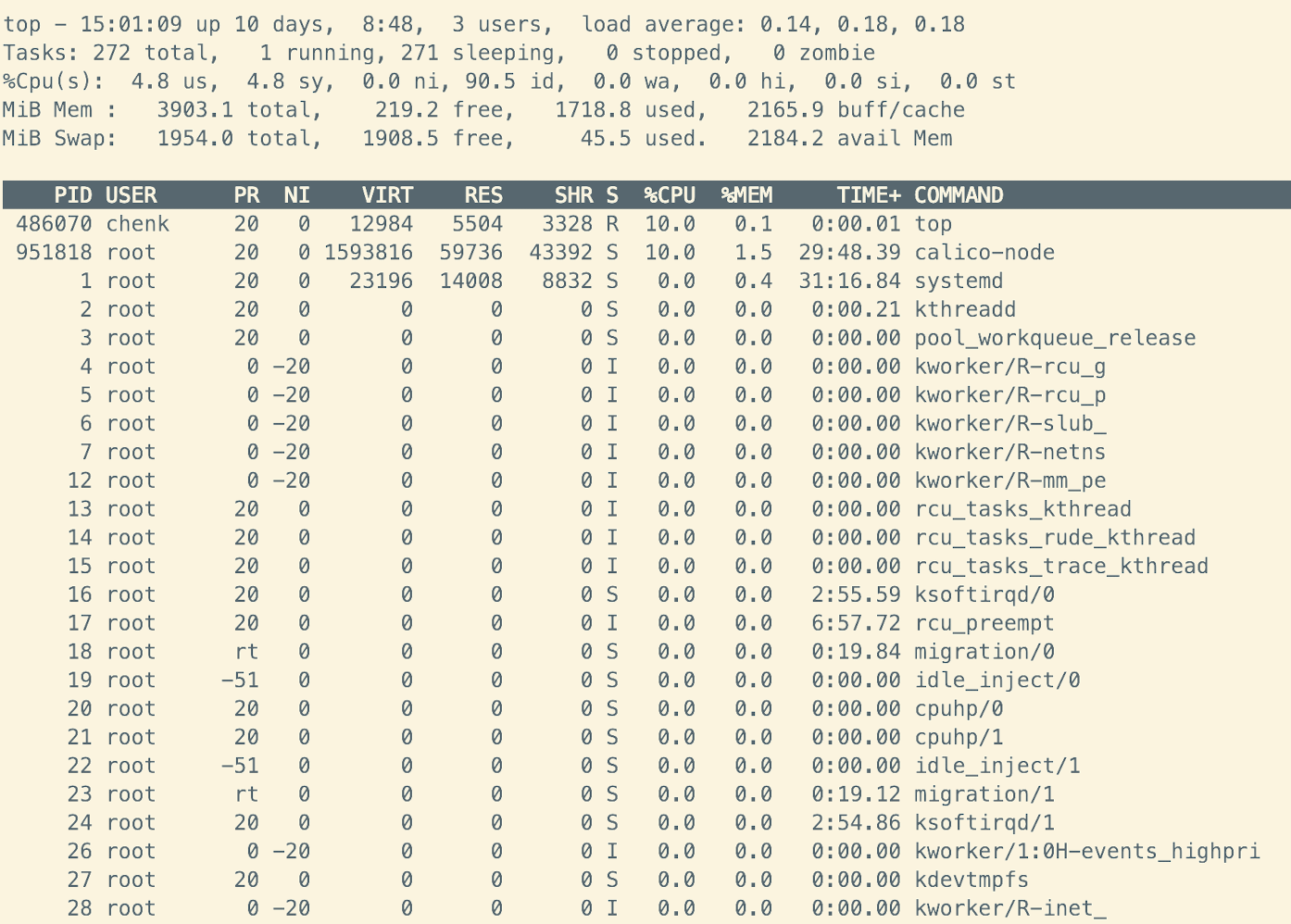Viewport: 1291px width, 924px height.
Task: Select the user name chenk
Action: point(137,224)
